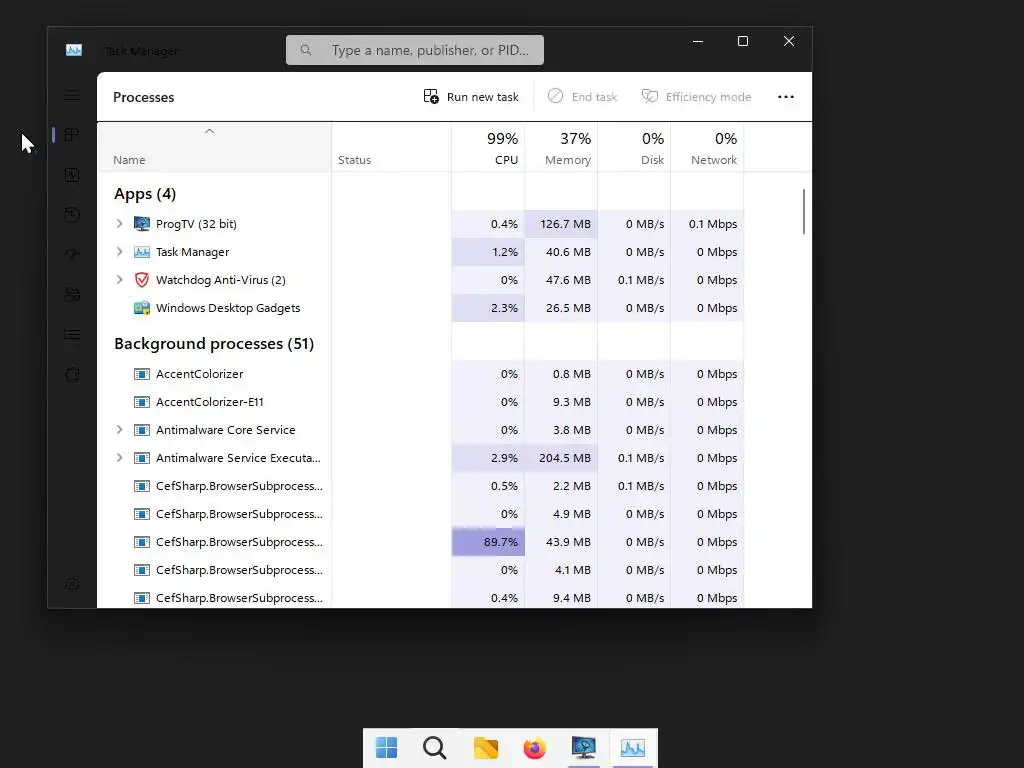Sort processes by Memory column
The width and height of the screenshot is (1024, 768).
(x=561, y=148)
